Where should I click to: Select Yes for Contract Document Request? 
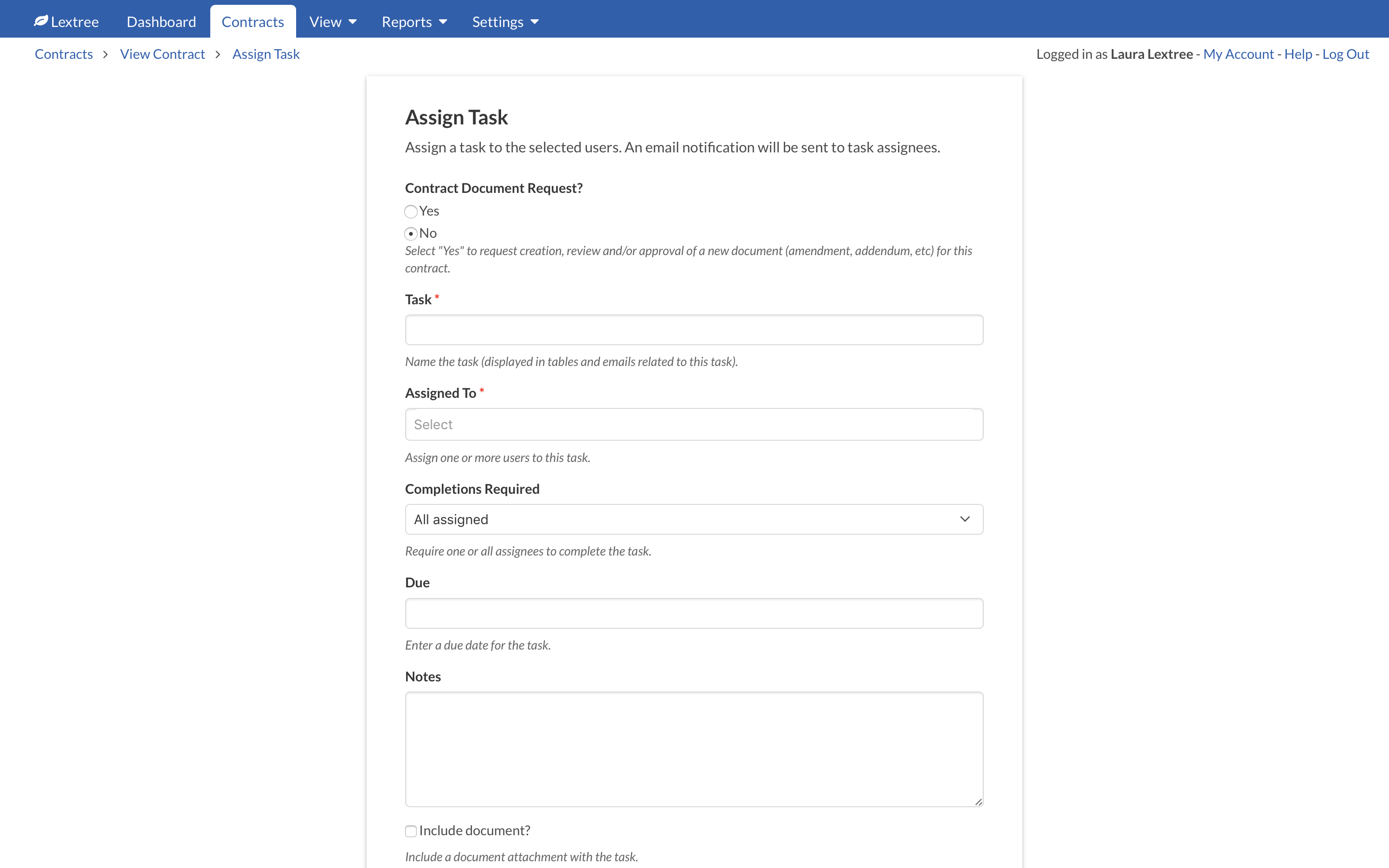pos(411,211)
